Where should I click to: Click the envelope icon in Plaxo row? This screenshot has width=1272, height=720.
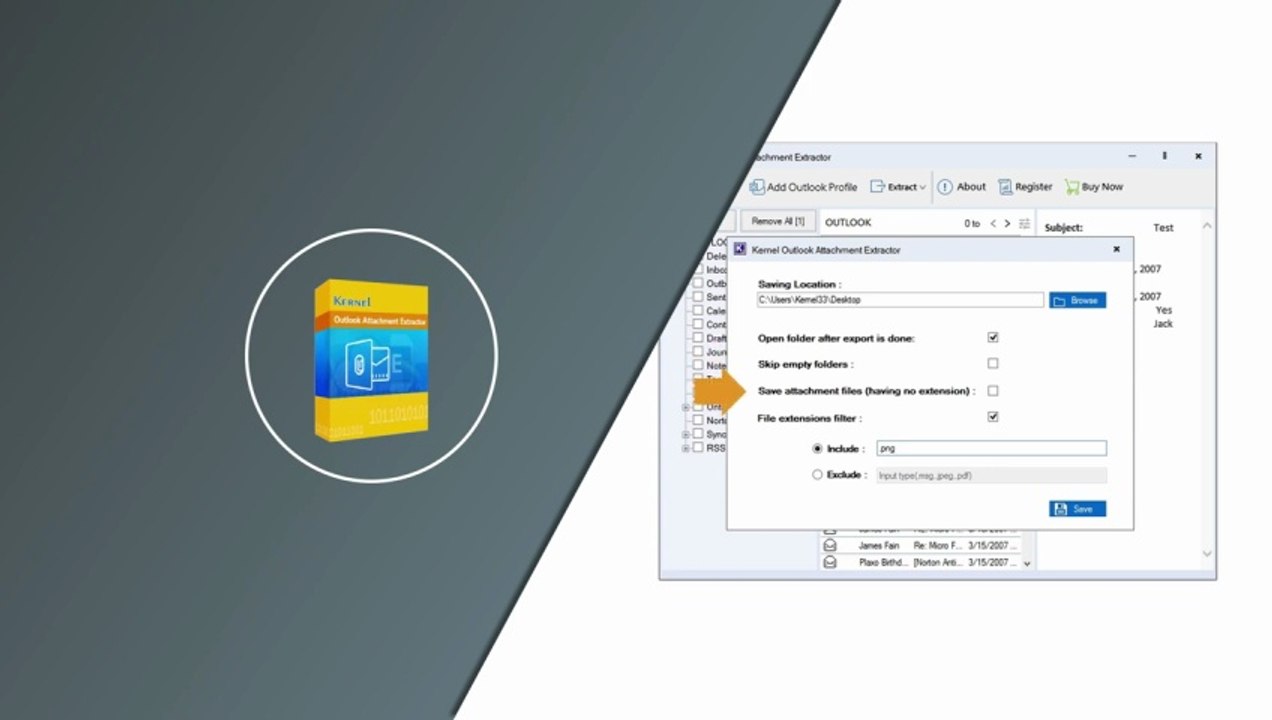pyautogui.click(x=830, y=563)
